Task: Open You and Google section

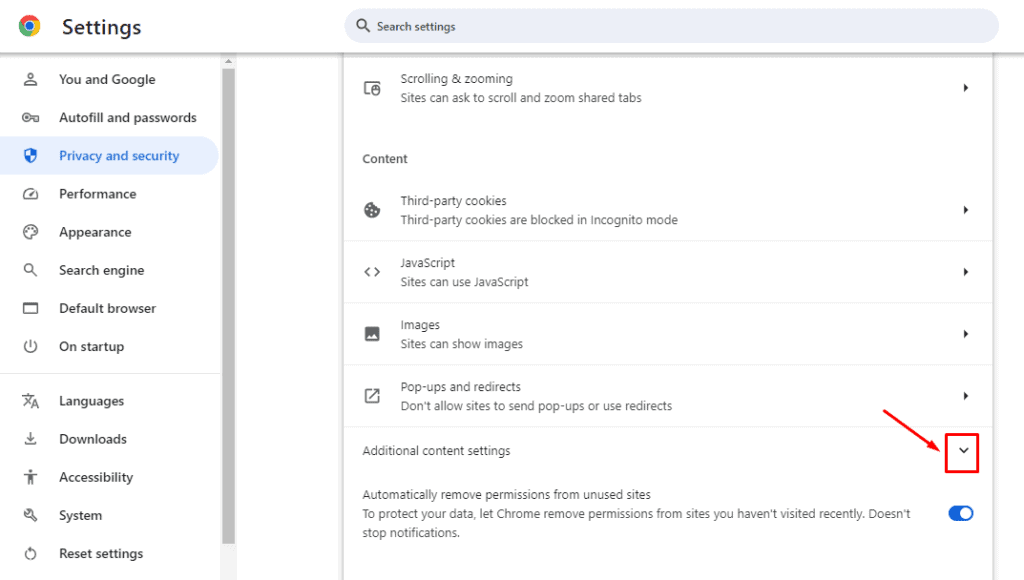Action: click(x=109, y=79)
